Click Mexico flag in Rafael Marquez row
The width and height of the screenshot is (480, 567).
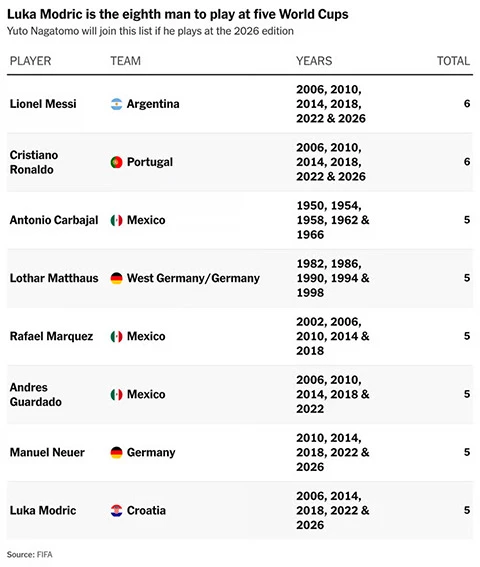tap(116, 336)
